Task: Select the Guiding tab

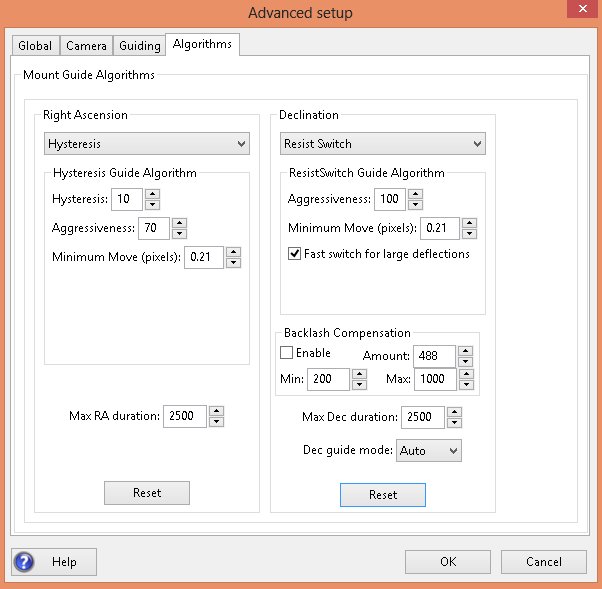Action: [140, 46]
